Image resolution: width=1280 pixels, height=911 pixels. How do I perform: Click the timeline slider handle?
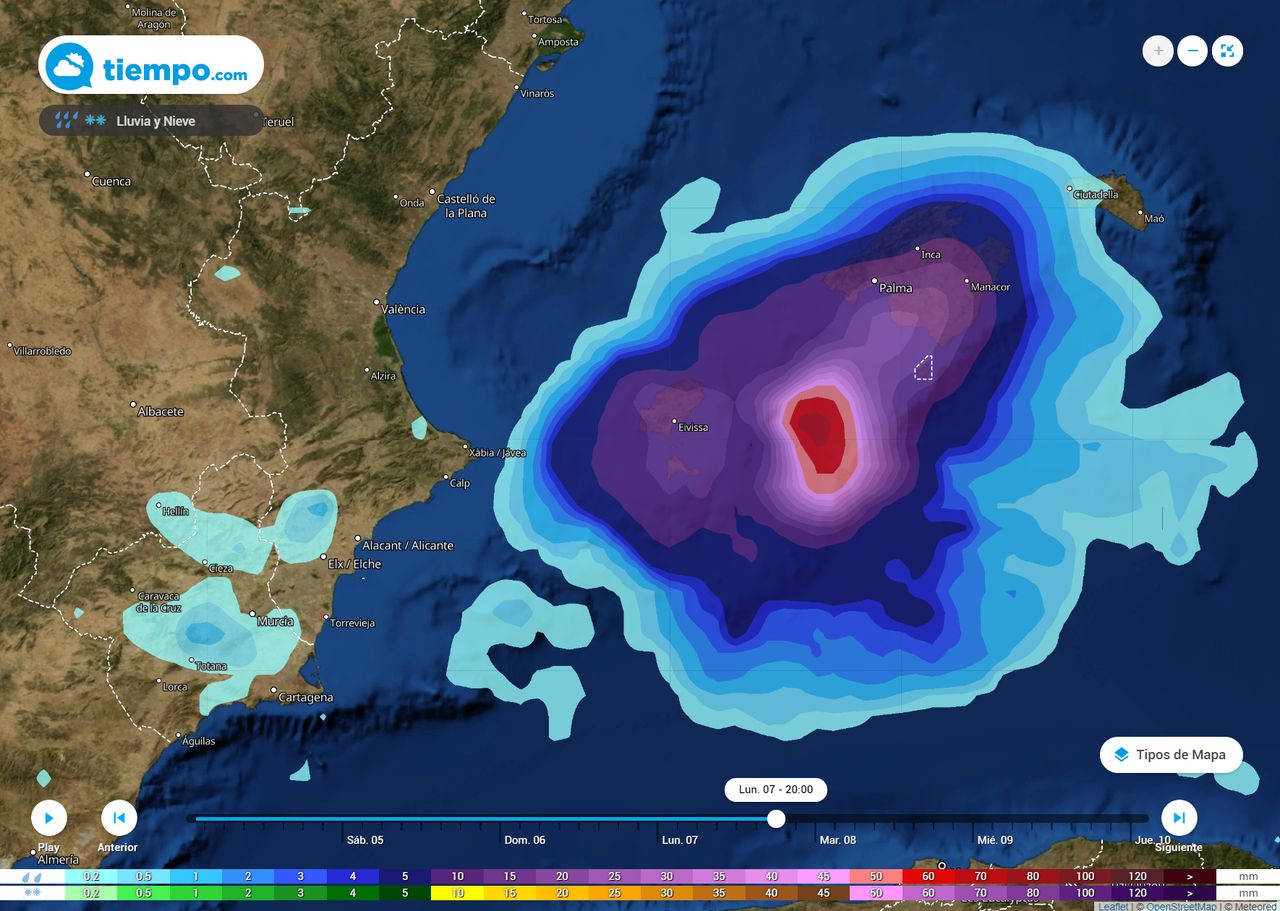pos(777,820)
